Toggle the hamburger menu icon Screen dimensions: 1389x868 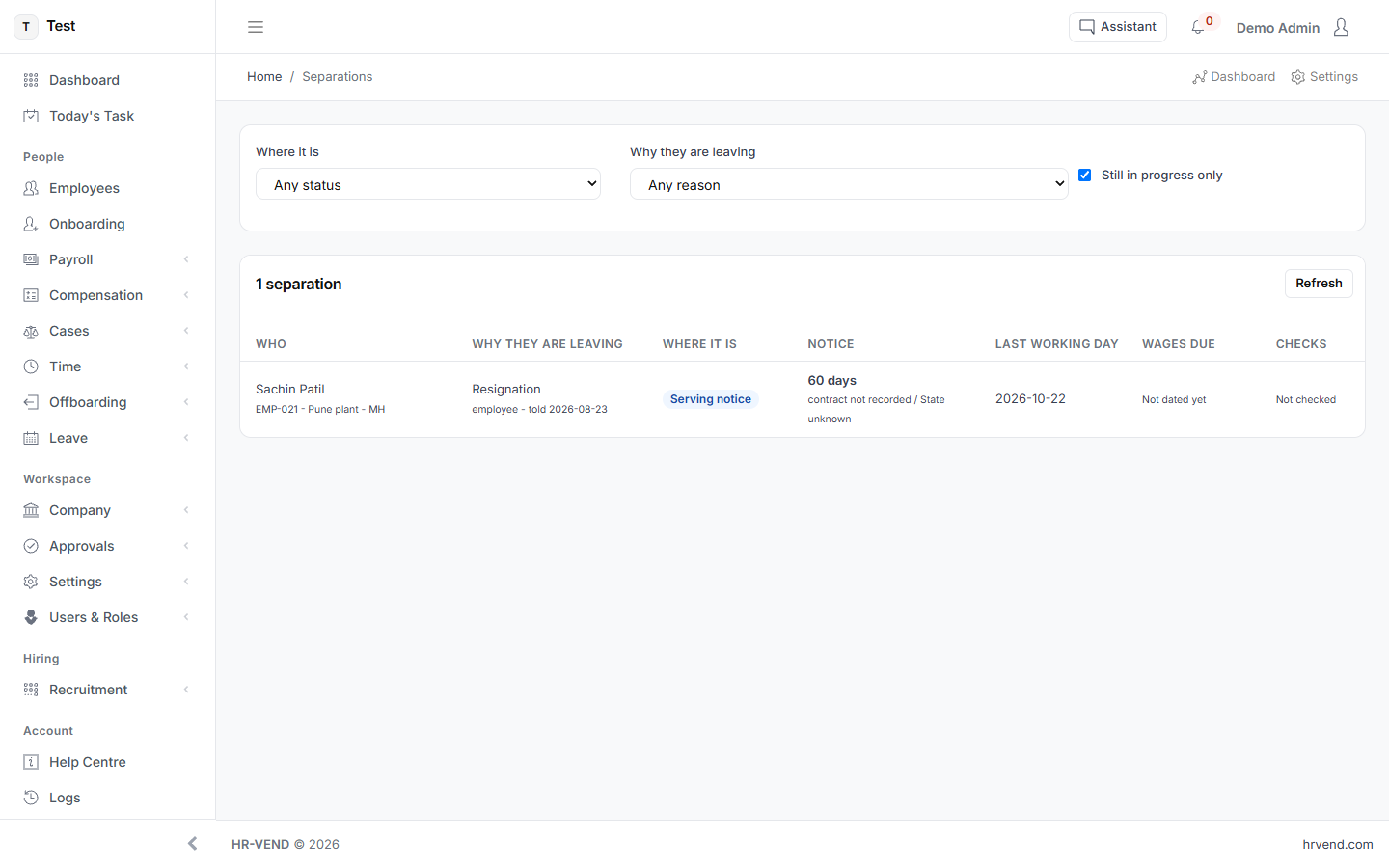(256, 27)
